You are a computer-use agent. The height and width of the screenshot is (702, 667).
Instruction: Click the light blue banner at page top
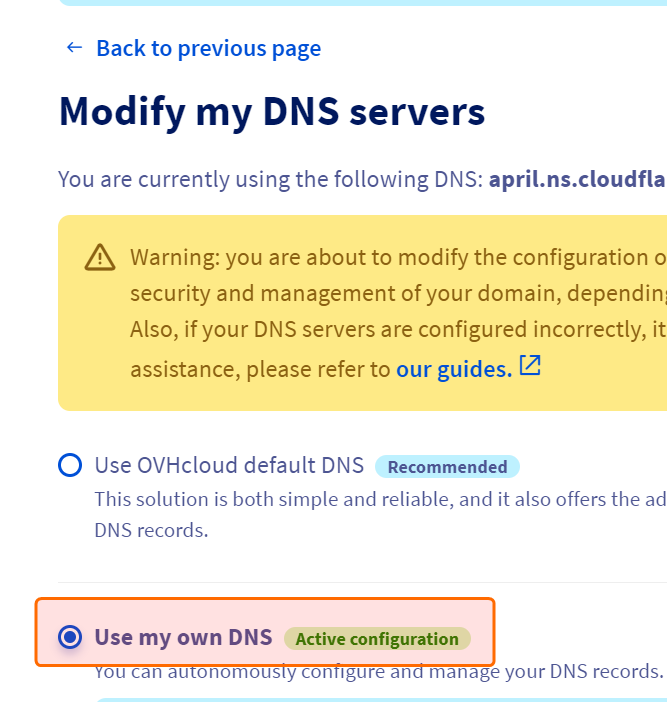pyautogui.click(x=360, y=3)
